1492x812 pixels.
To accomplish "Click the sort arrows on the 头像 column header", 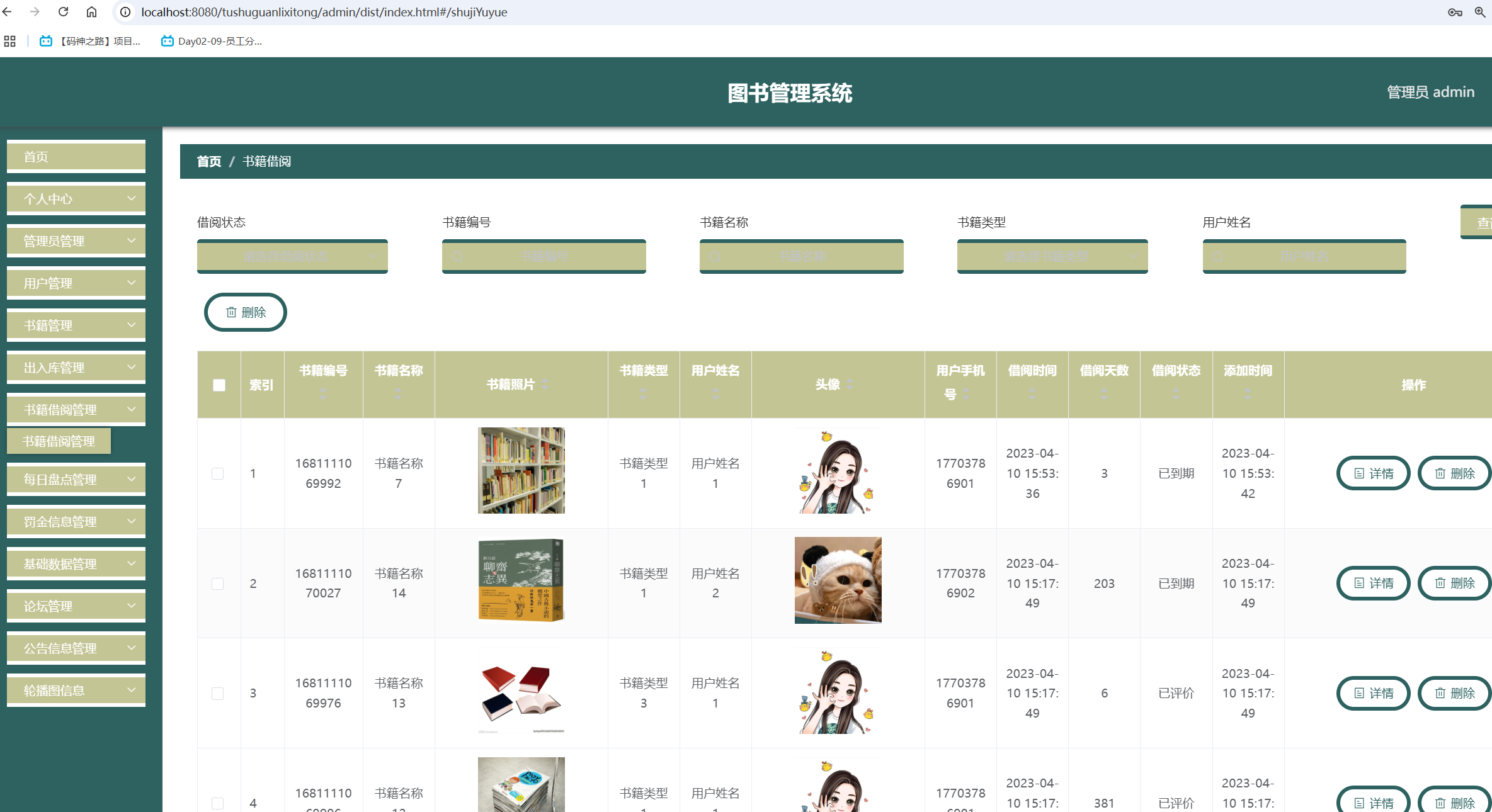I will (850, 384).
